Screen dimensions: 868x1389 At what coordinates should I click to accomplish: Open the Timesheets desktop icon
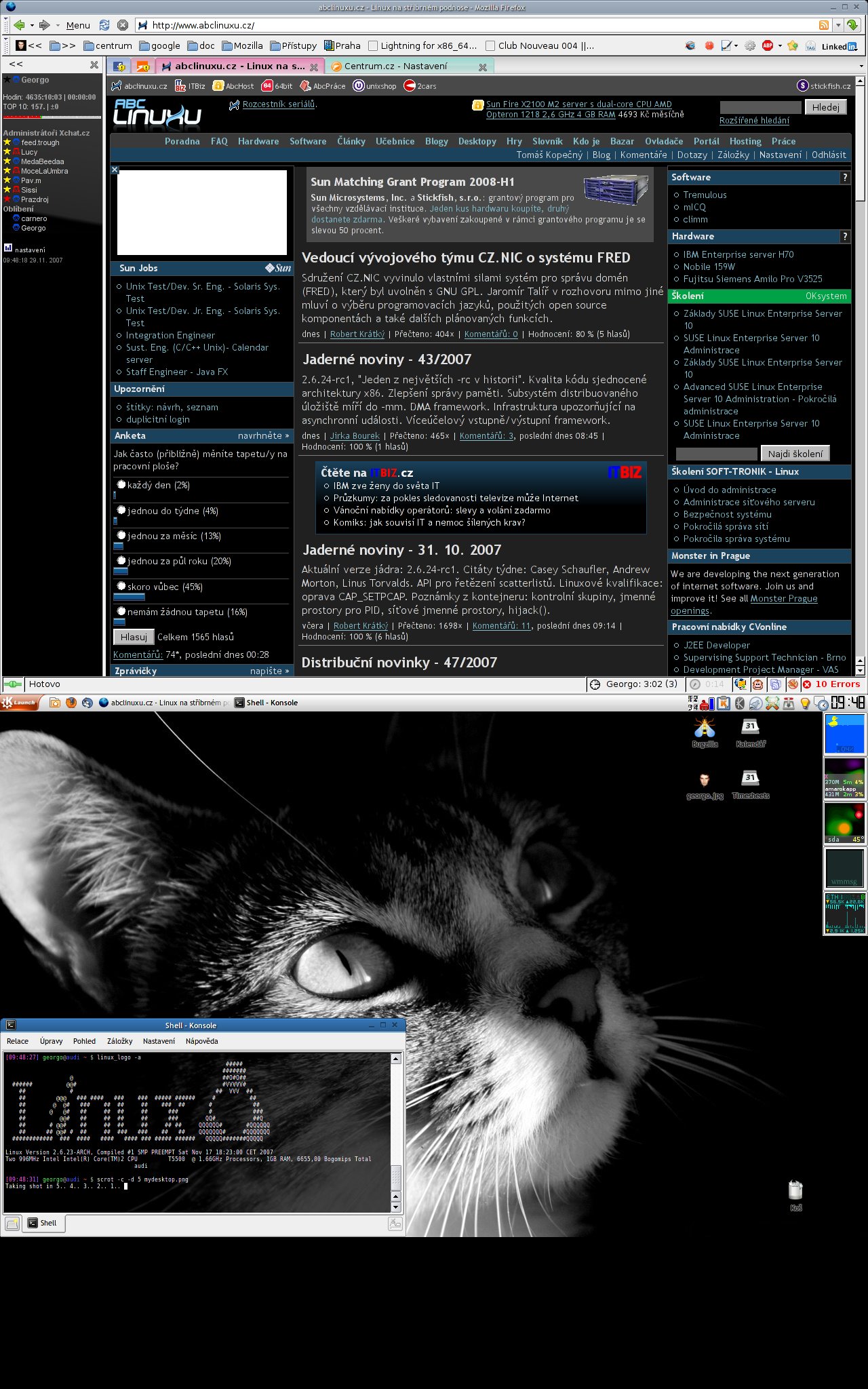point(751,785)
